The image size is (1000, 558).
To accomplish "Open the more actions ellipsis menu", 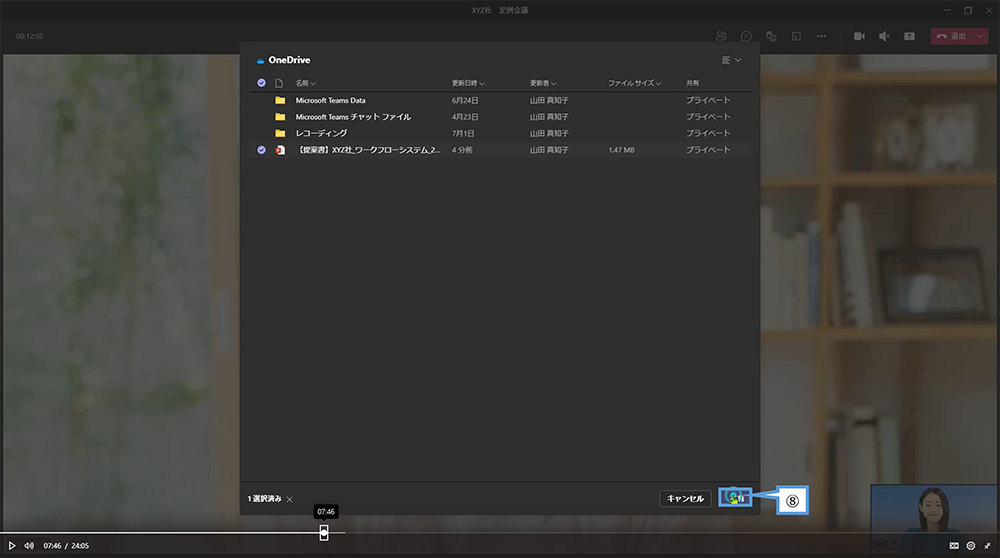I will [821, 36].
